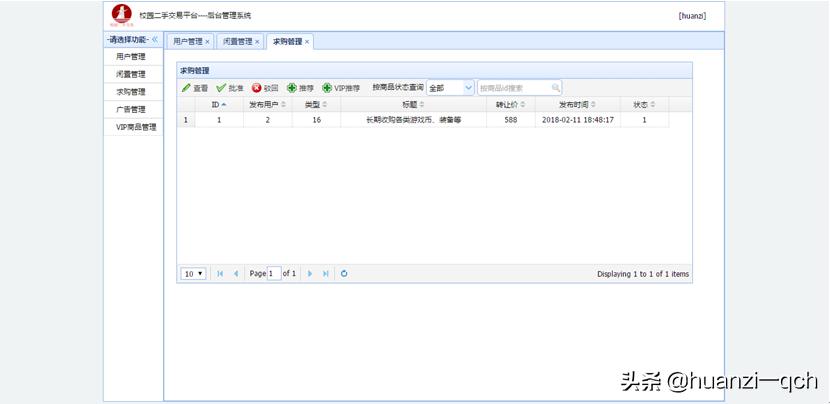
Task: Select the row number cell of row 1
Action: click(186, 120)
